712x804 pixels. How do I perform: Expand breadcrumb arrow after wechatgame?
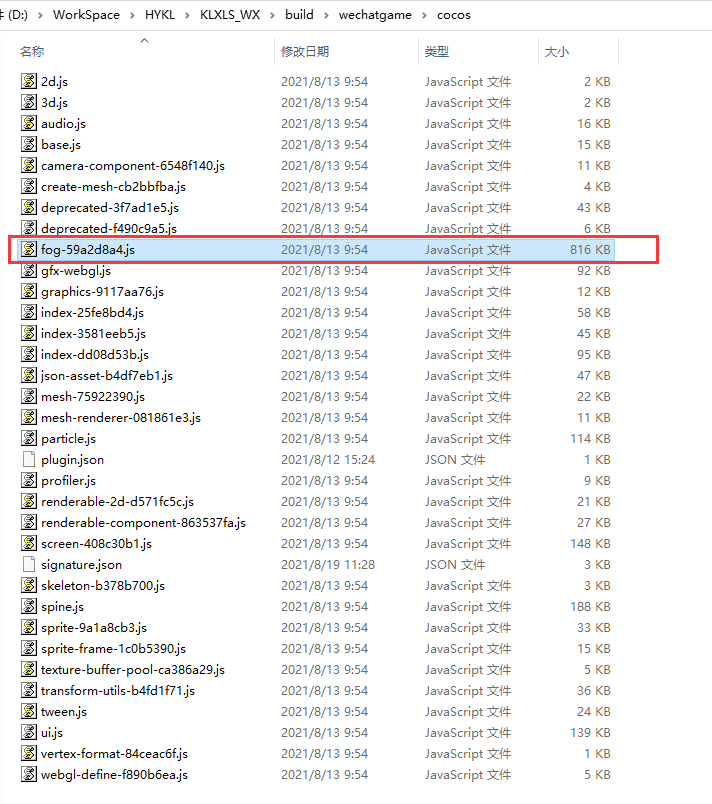424,15
